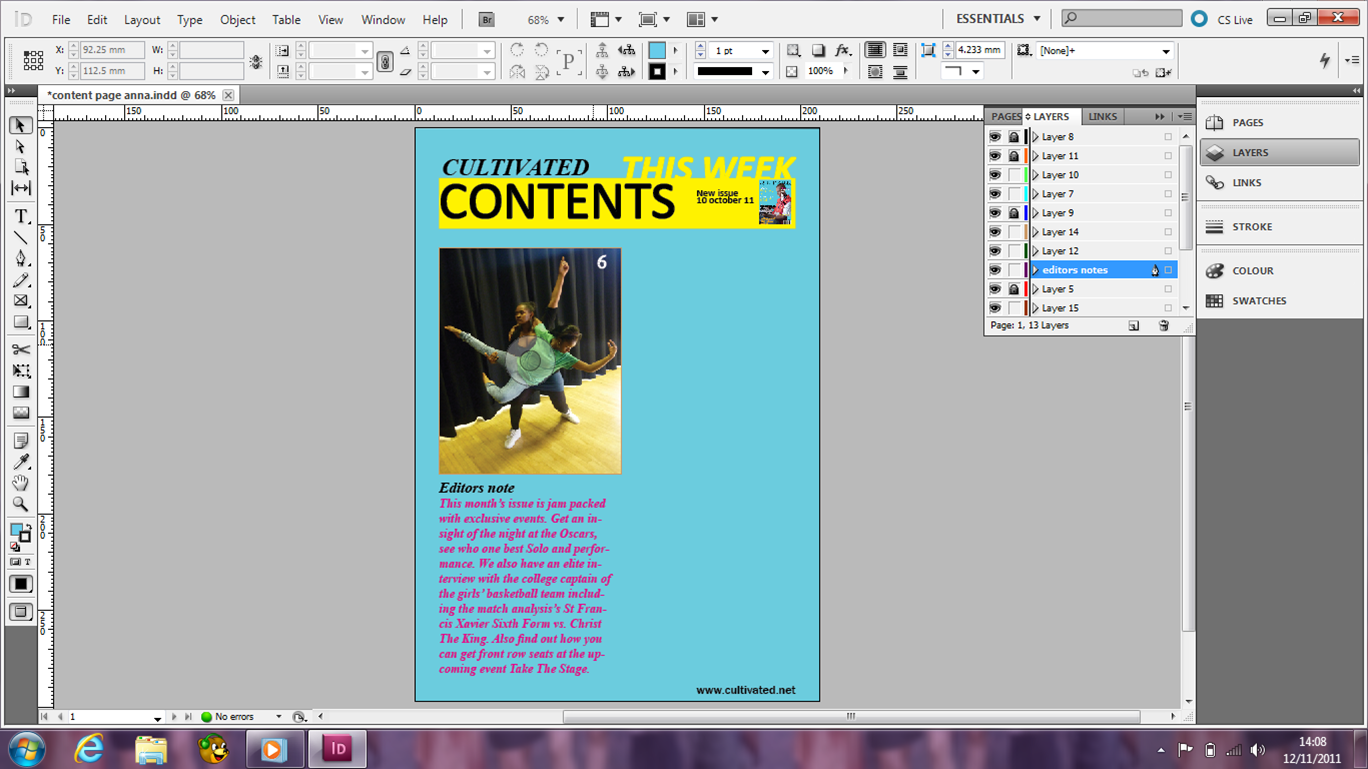The height and width of the screenshot is (769, 1368).
Task: Click Create new layer icon
Action: [1133, 326]
